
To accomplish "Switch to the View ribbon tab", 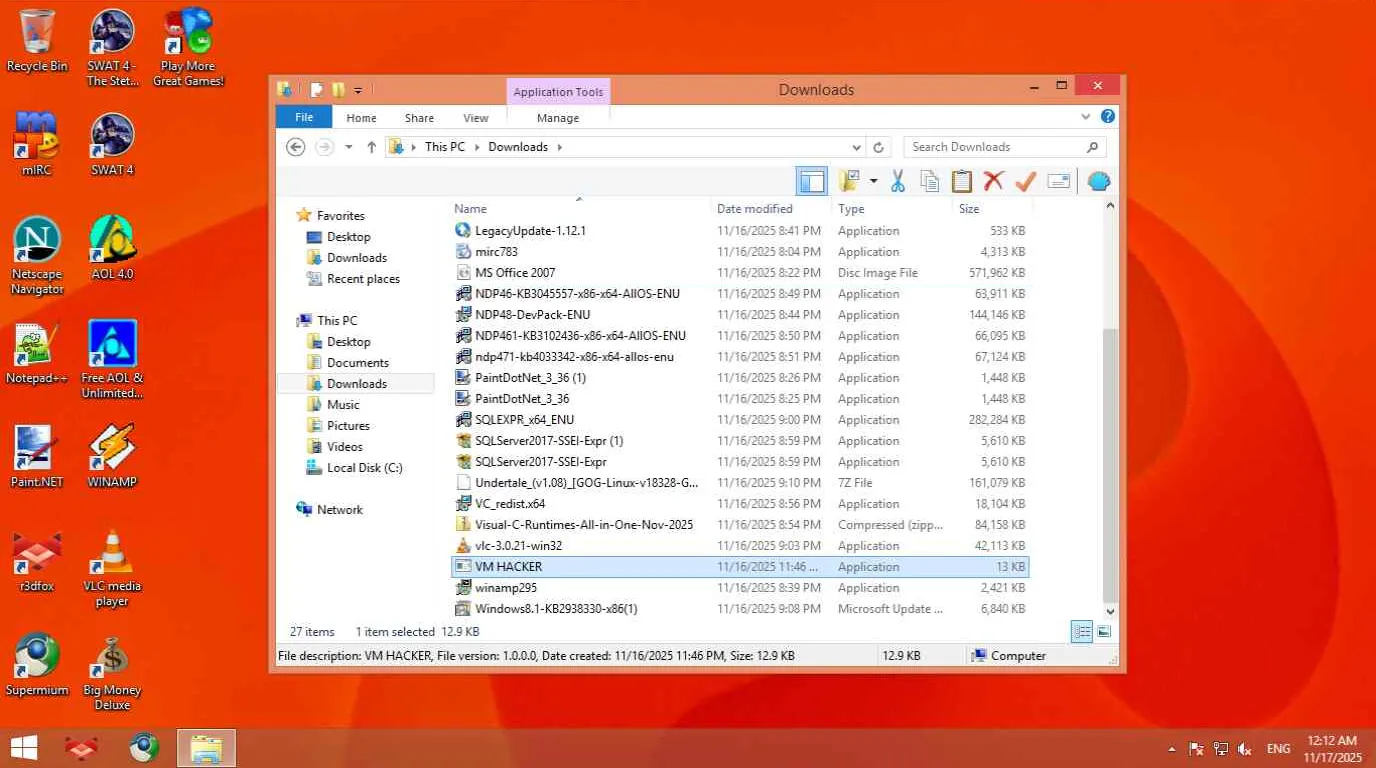I will tap(476, 118).
